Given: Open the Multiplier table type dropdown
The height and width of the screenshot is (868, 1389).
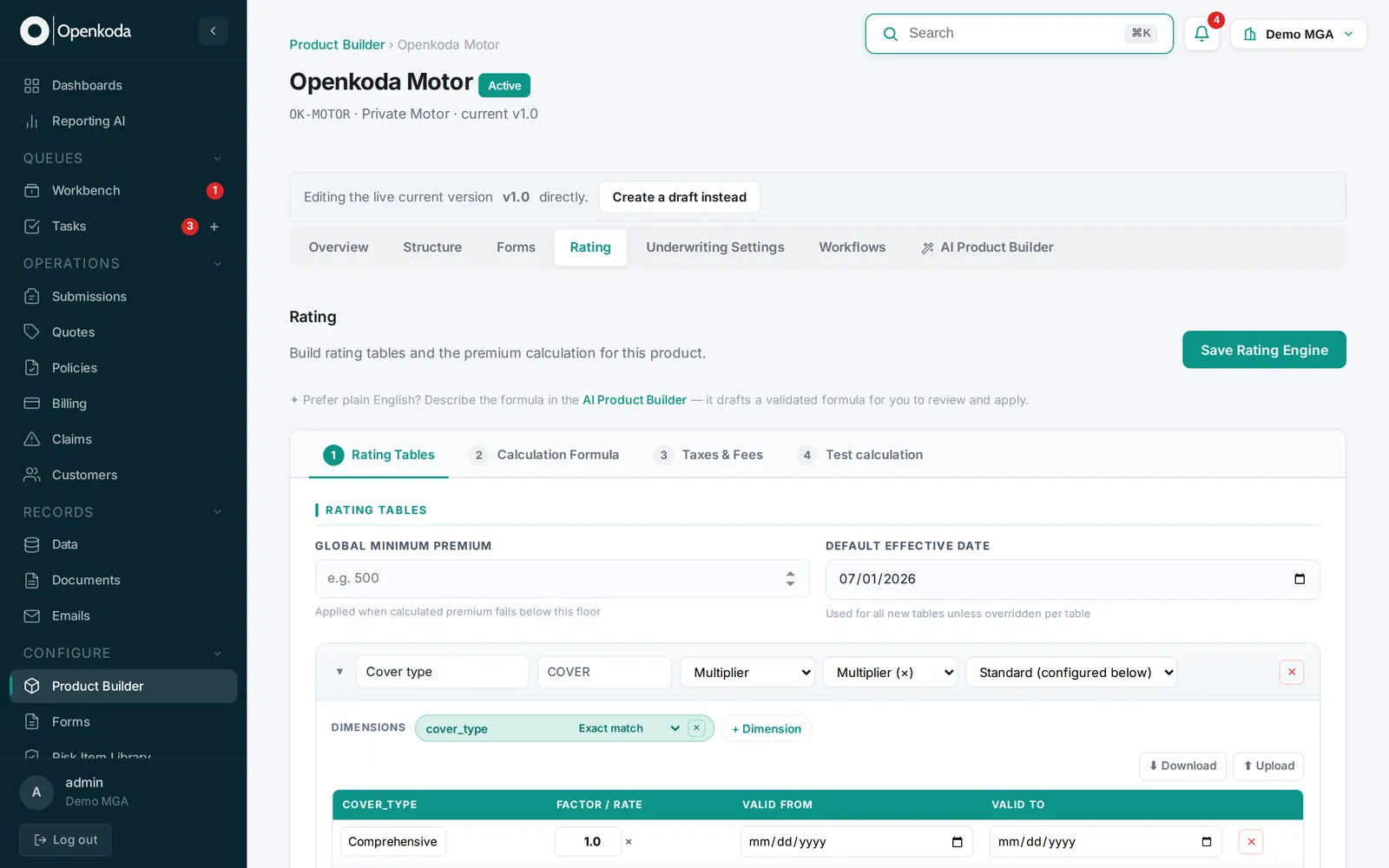Looking at the screenshot, I should tap(747, 672).
